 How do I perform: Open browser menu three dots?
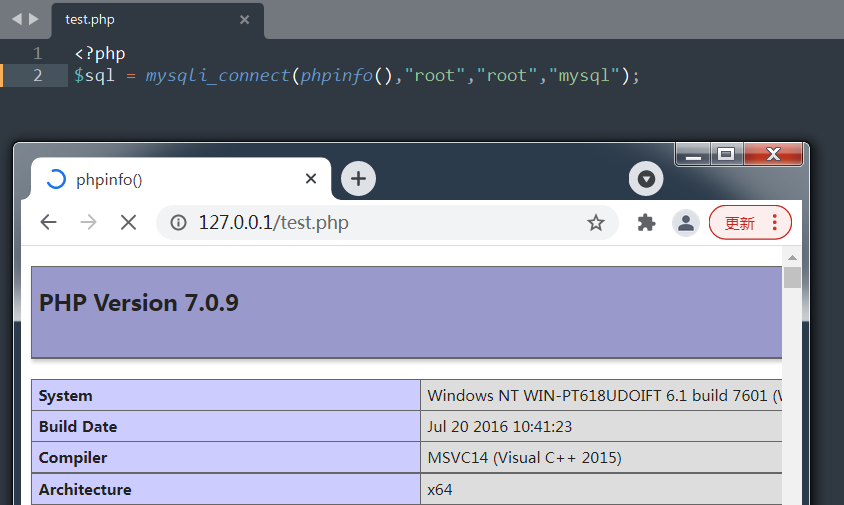pos(775,222)
